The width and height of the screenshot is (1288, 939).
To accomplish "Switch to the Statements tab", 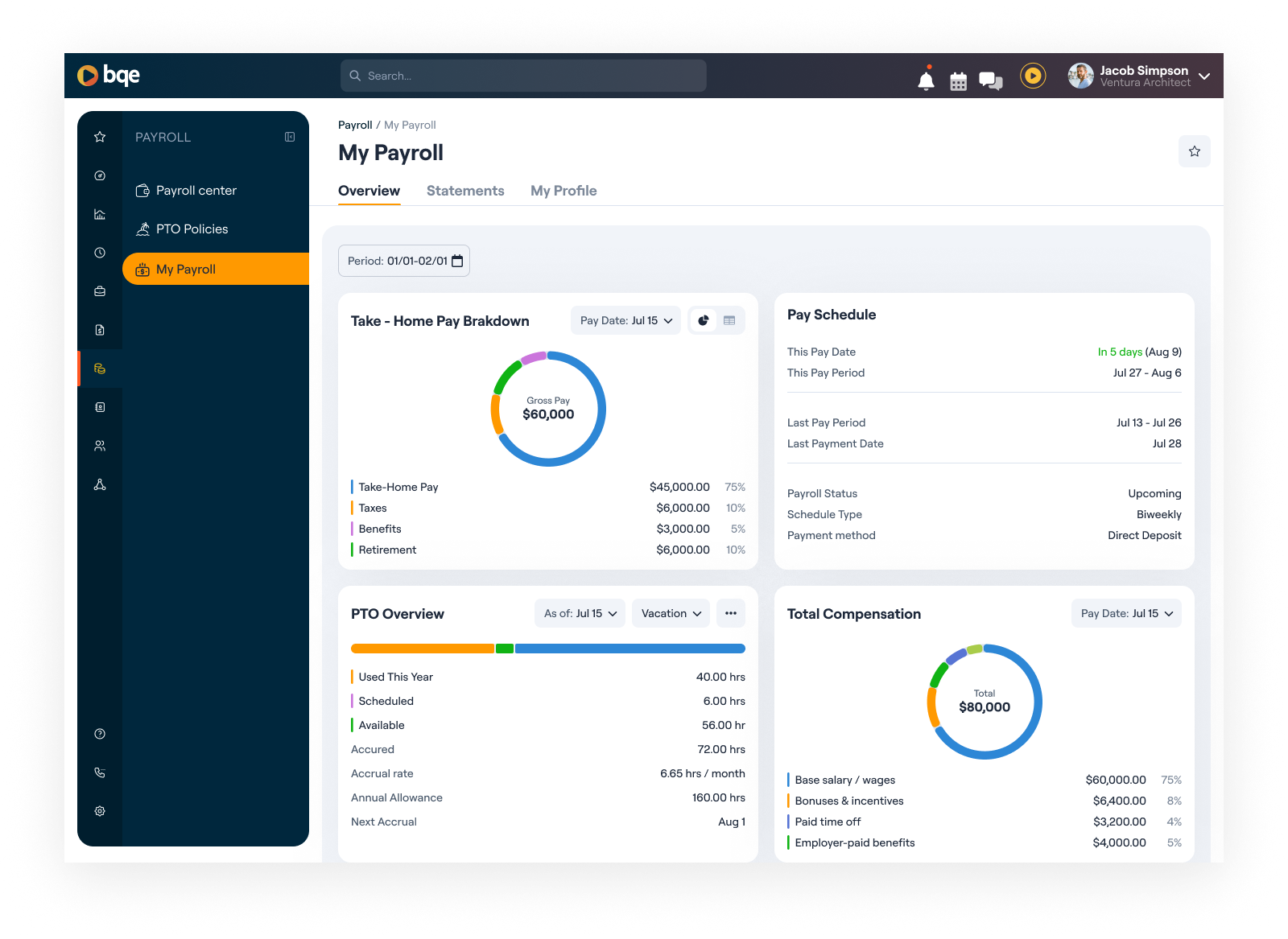I will pyautogui.click(x=465, y=191).
